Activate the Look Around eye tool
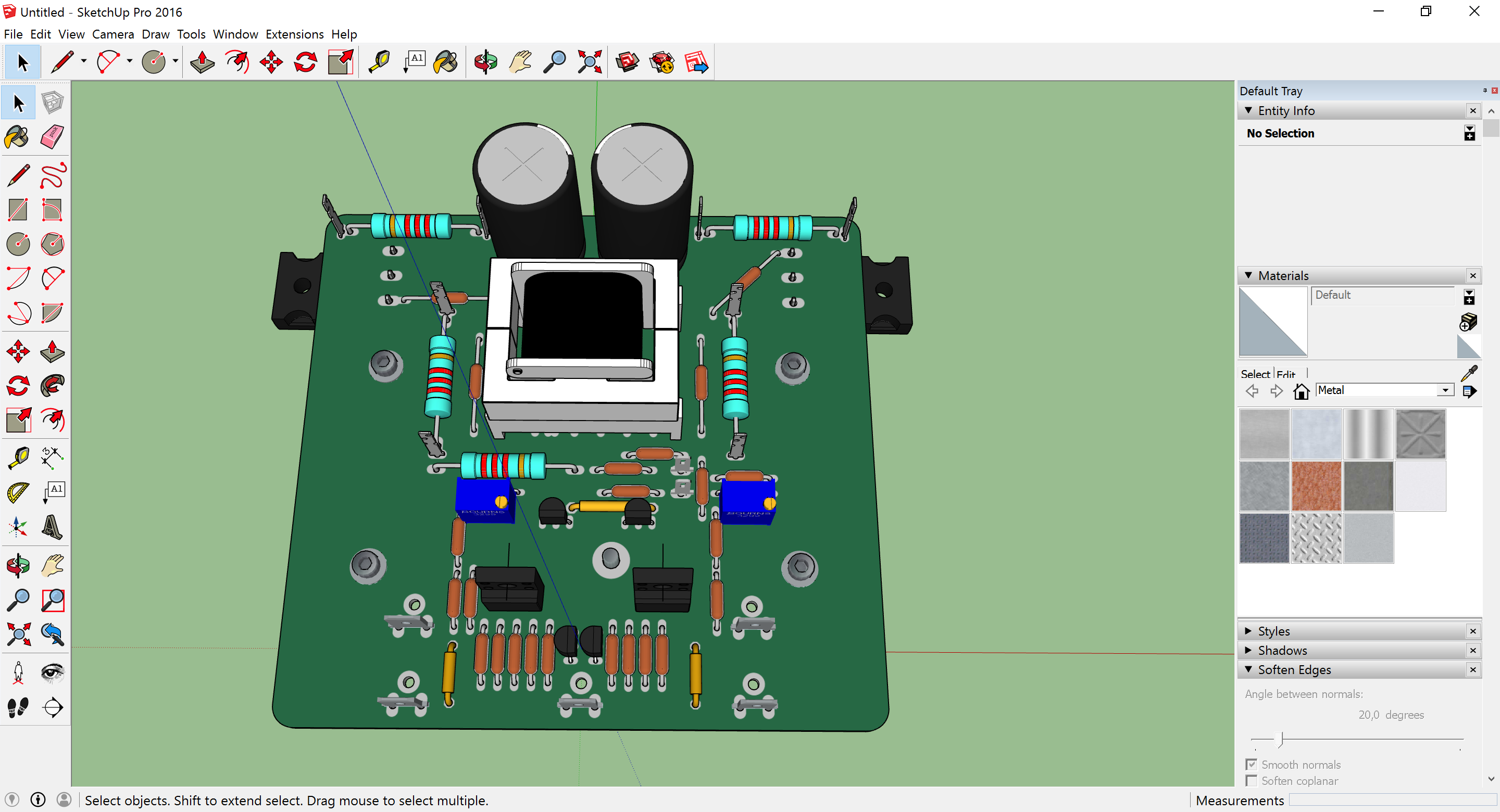The width and height of the screenshot is (1500, 812). 53,673
